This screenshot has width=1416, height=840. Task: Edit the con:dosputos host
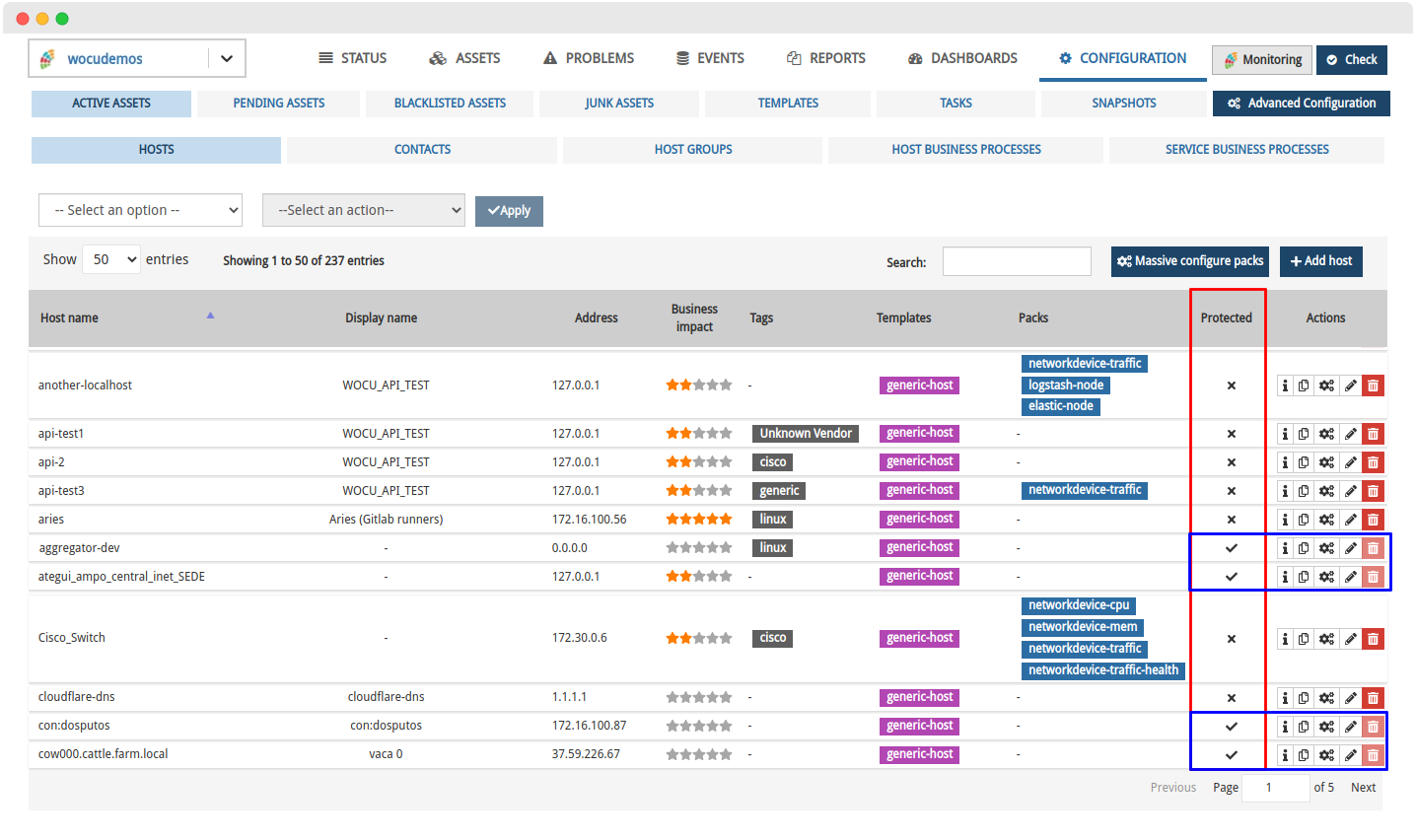point(1351,727)
